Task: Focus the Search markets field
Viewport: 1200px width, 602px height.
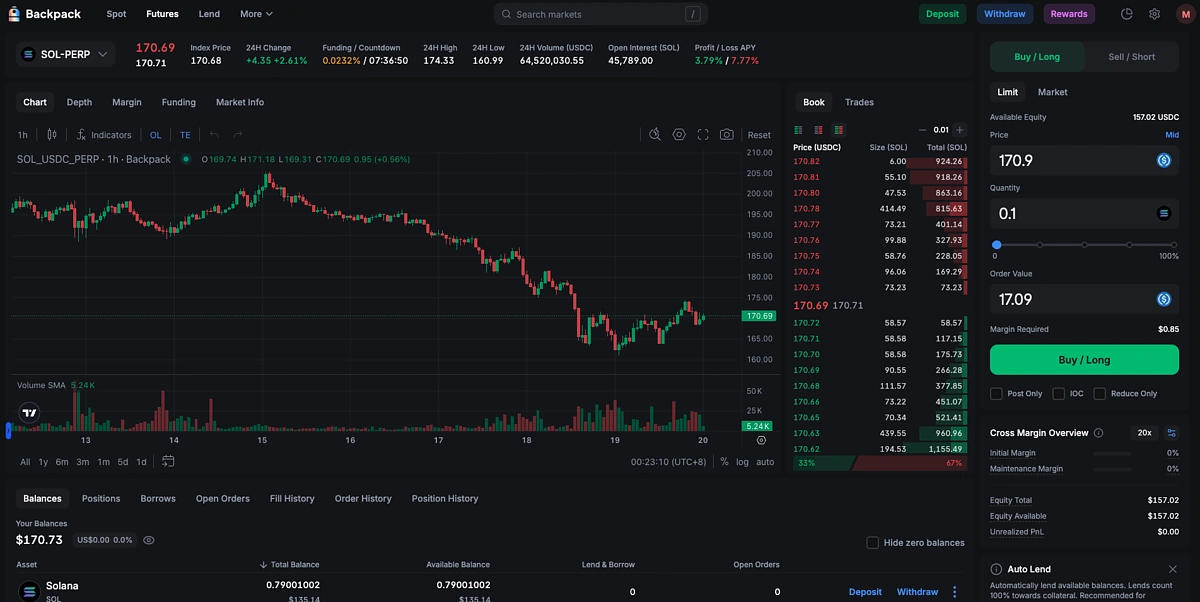Action: pos(600,14)
